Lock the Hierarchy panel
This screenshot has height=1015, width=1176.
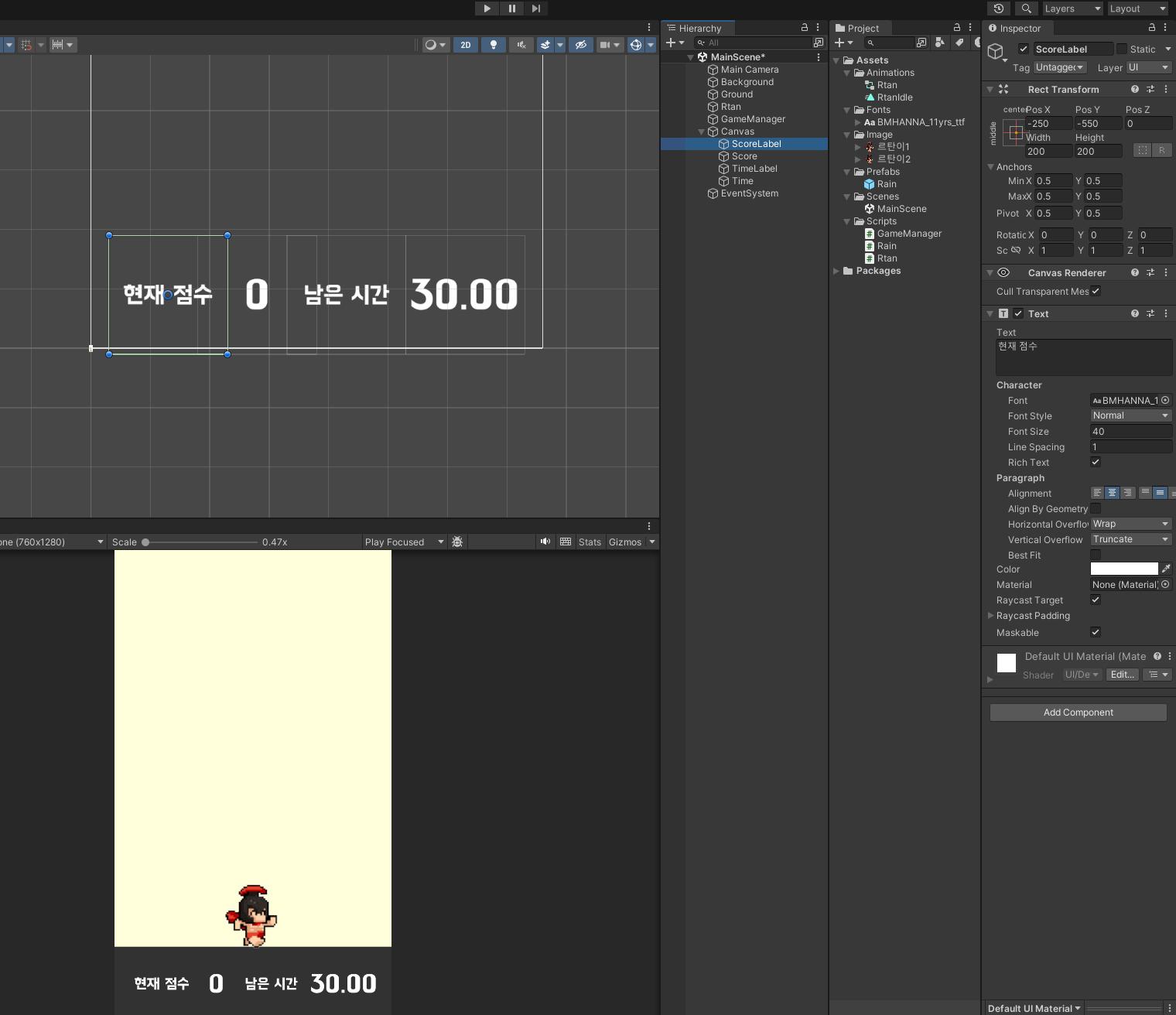[x=805, y=27]
